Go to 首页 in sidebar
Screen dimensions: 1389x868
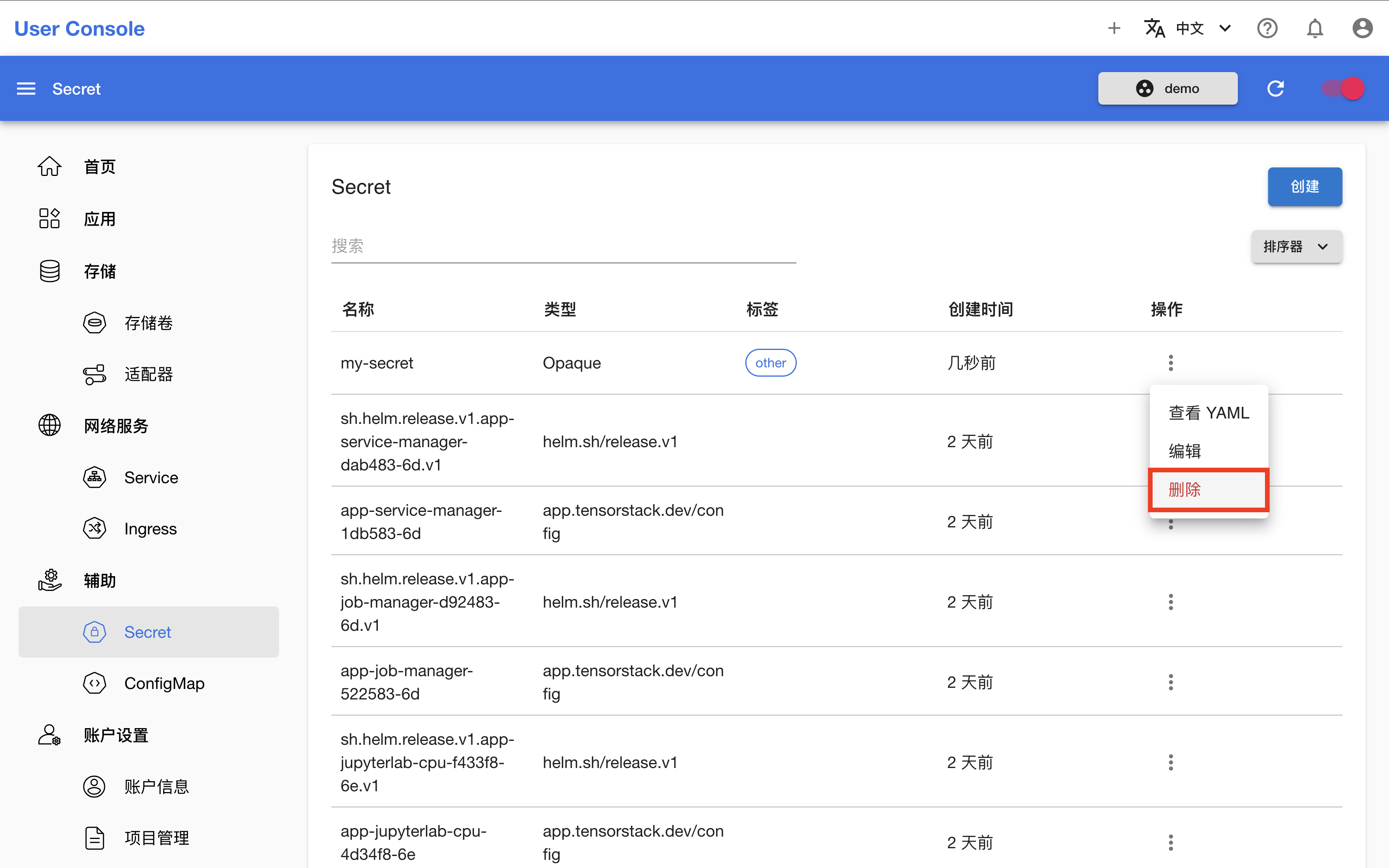100,167
